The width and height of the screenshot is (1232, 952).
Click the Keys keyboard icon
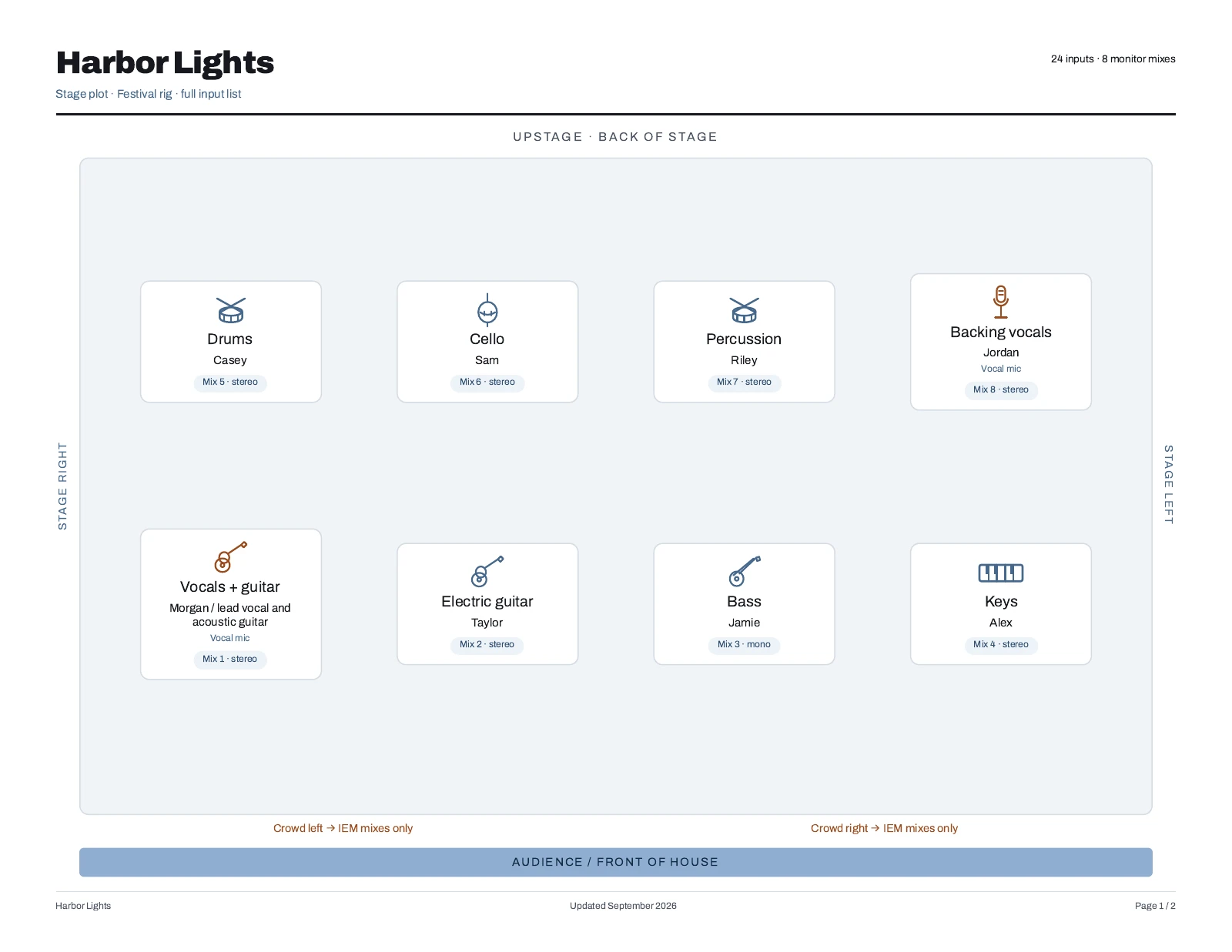click(x=1001, y=573)
